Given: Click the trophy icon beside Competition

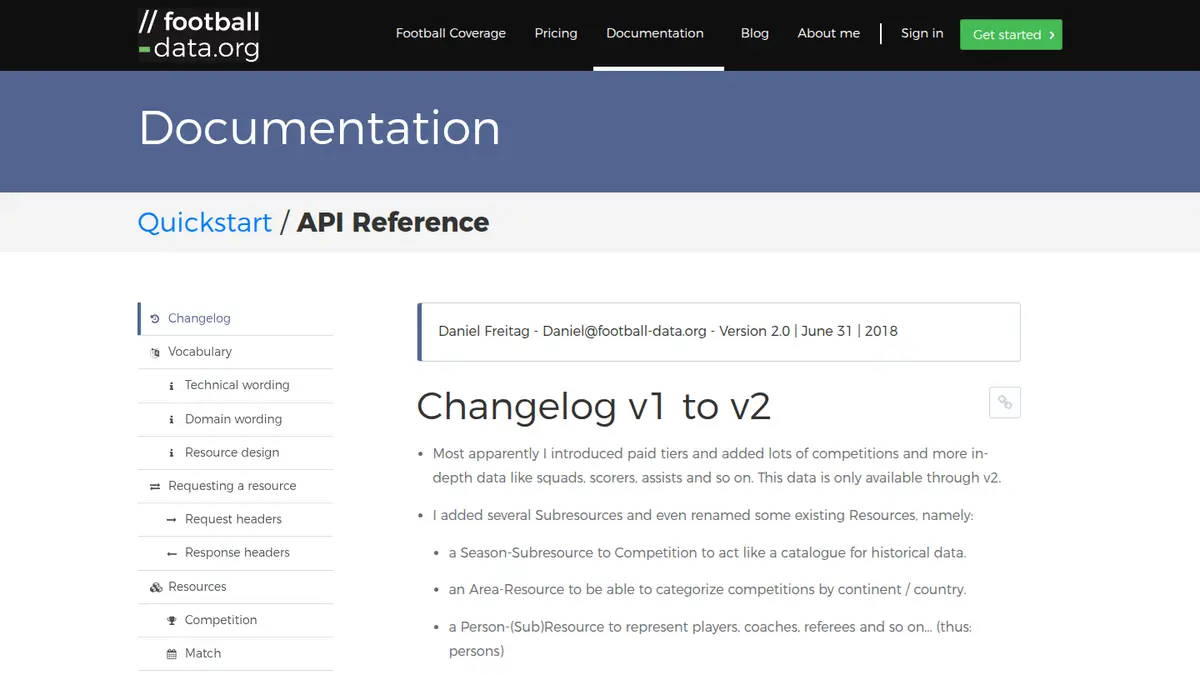Looking at the screenshot, I should 172,620.
